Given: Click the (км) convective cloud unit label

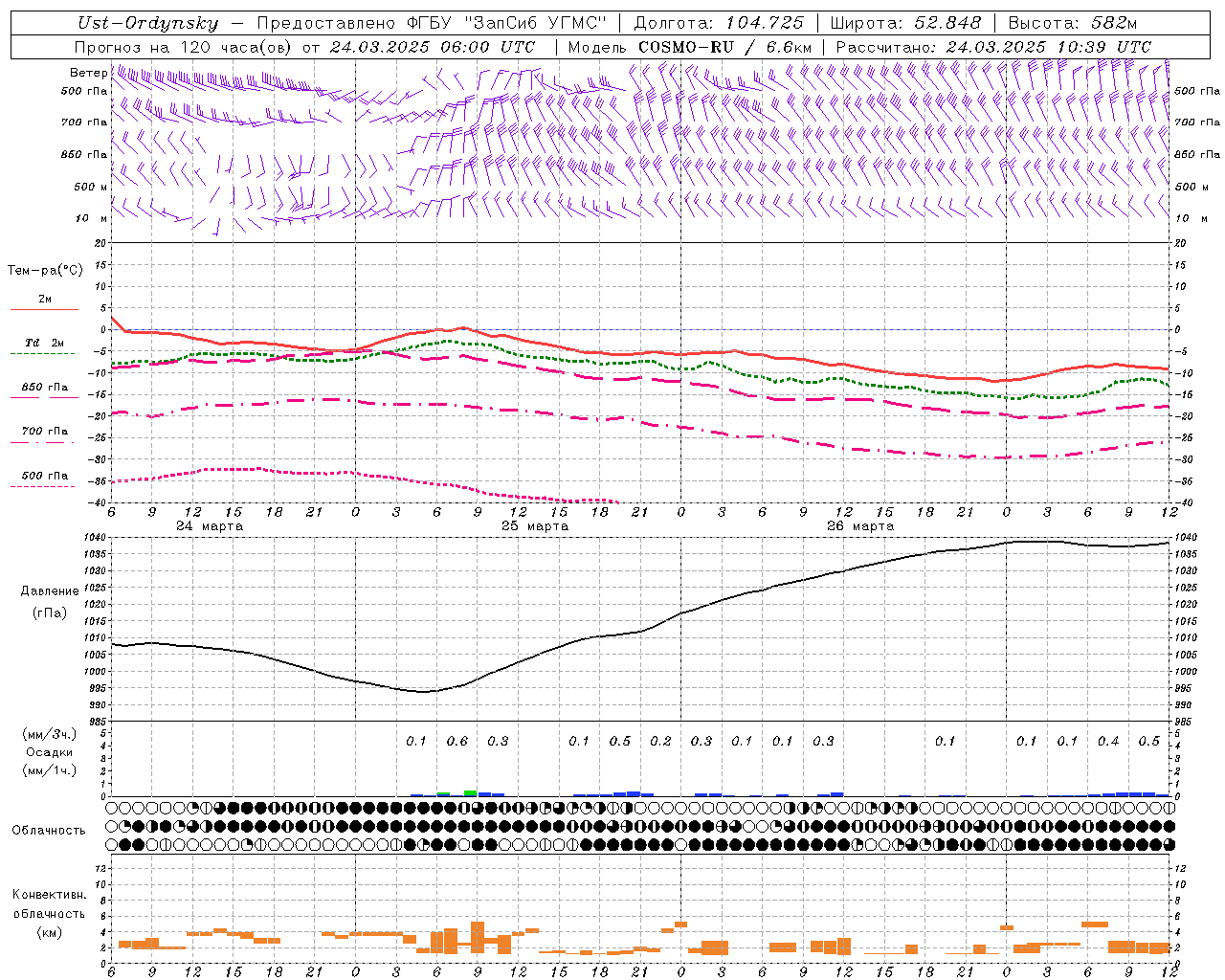Looking at the screenshot, I should [x=49, y=932].
